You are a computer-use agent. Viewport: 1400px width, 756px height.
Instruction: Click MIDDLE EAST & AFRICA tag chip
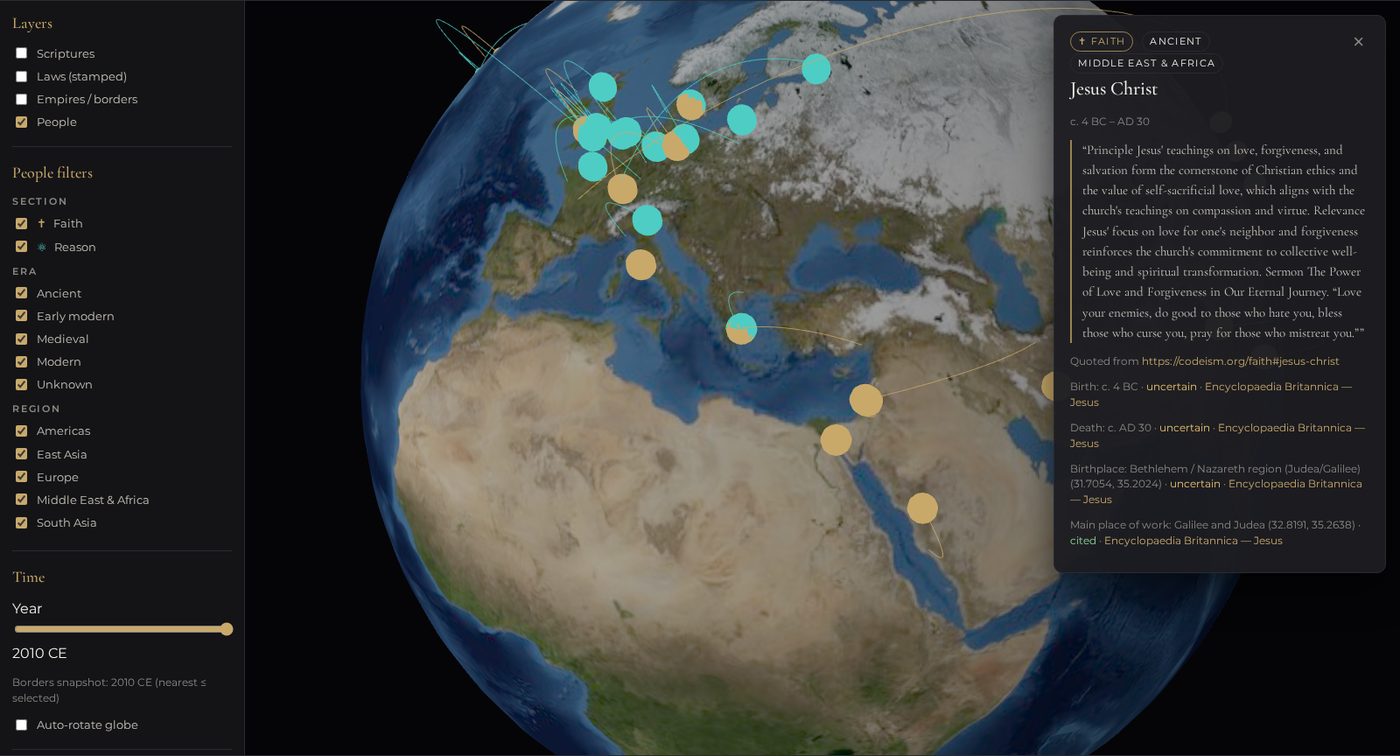coord(1146,63)
